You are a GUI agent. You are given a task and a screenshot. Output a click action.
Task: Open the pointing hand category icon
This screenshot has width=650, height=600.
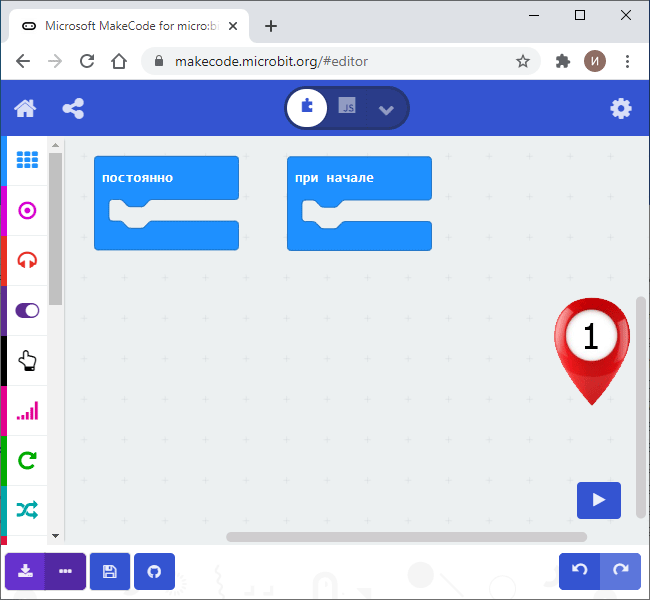point(27,360)
